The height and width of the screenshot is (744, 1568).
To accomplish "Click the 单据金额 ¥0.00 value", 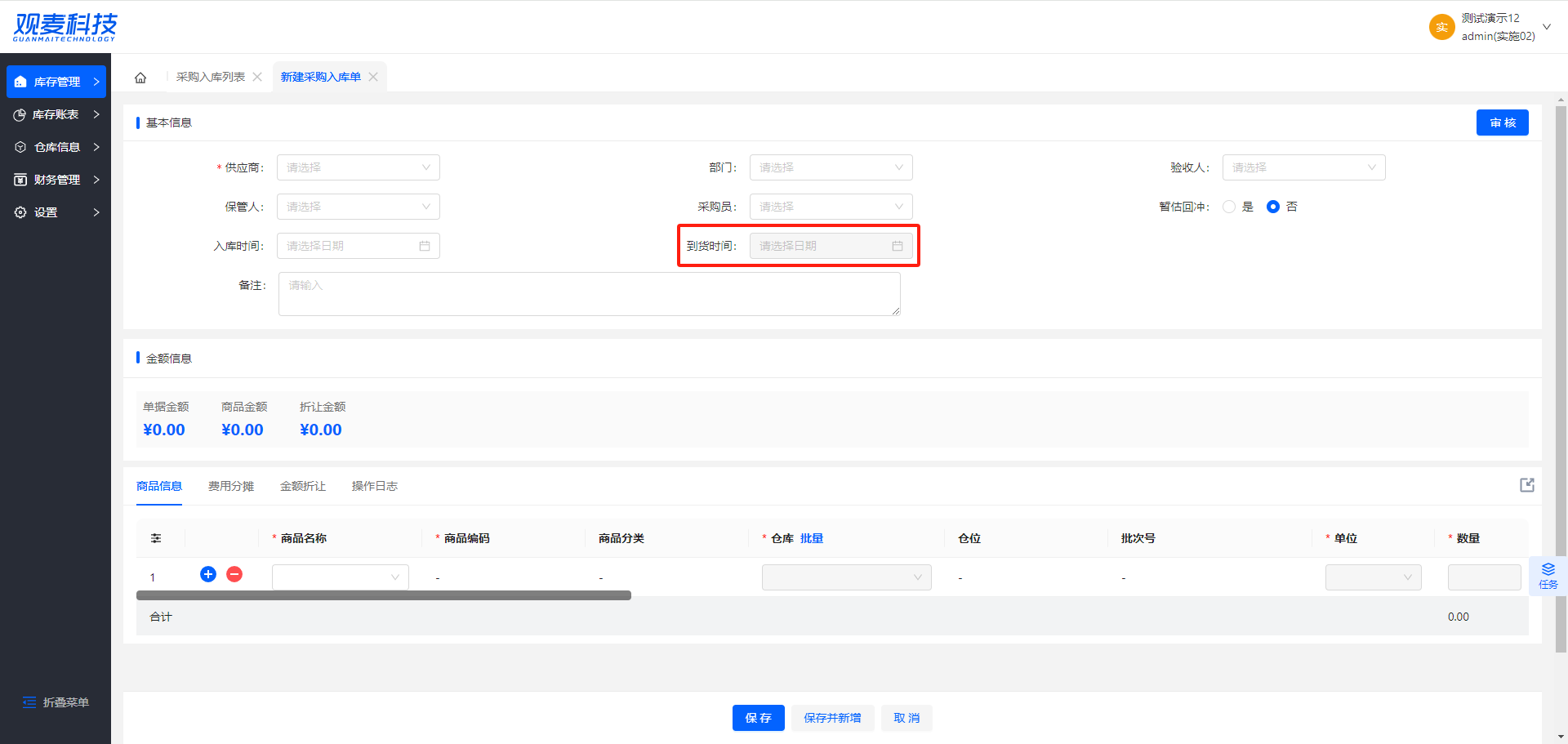I will [x=164, y=430].
